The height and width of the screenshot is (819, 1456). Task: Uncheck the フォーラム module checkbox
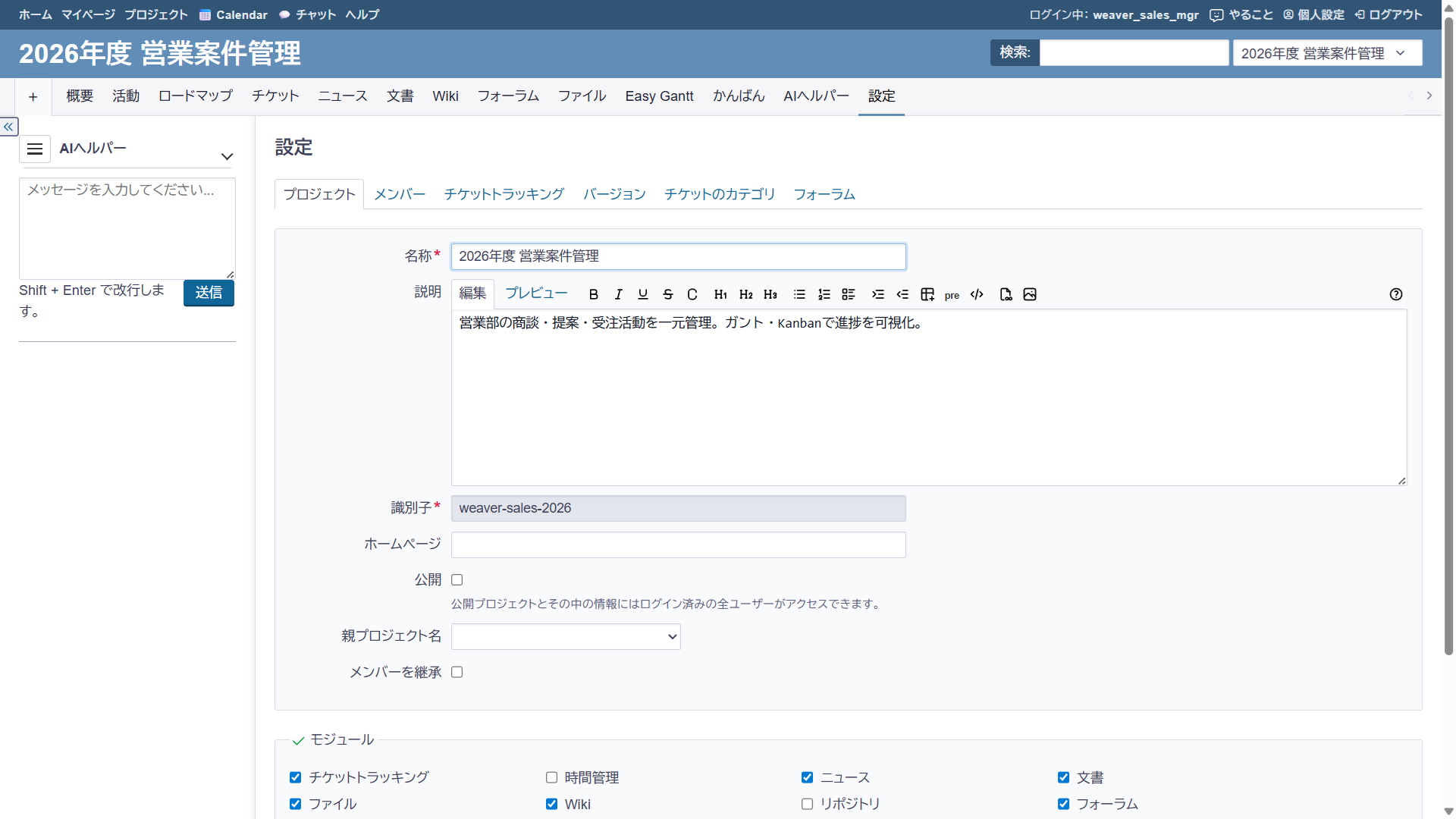[x=1064, y=804]
